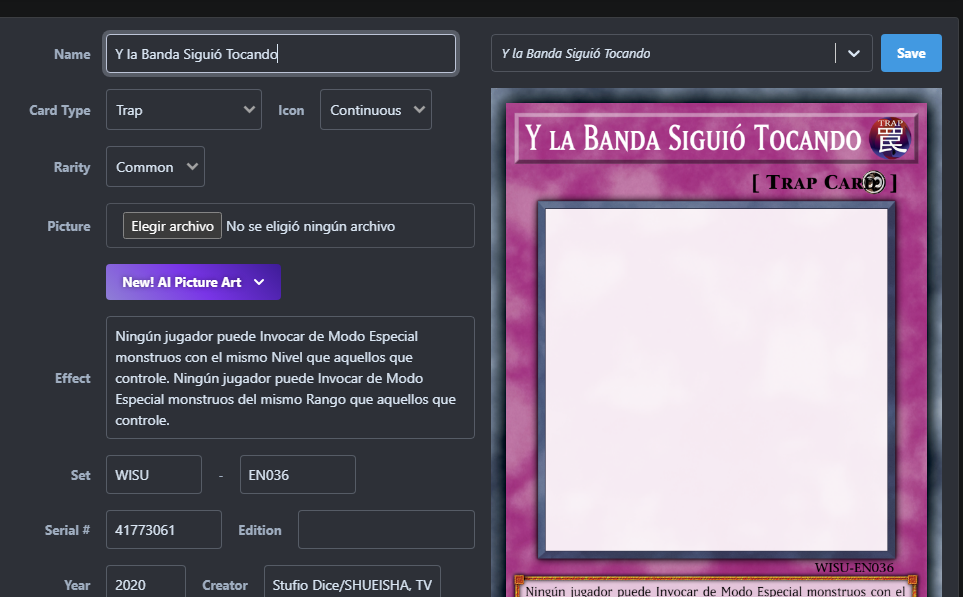
Task: Click the Rarity label
Action: coord(72,167)
